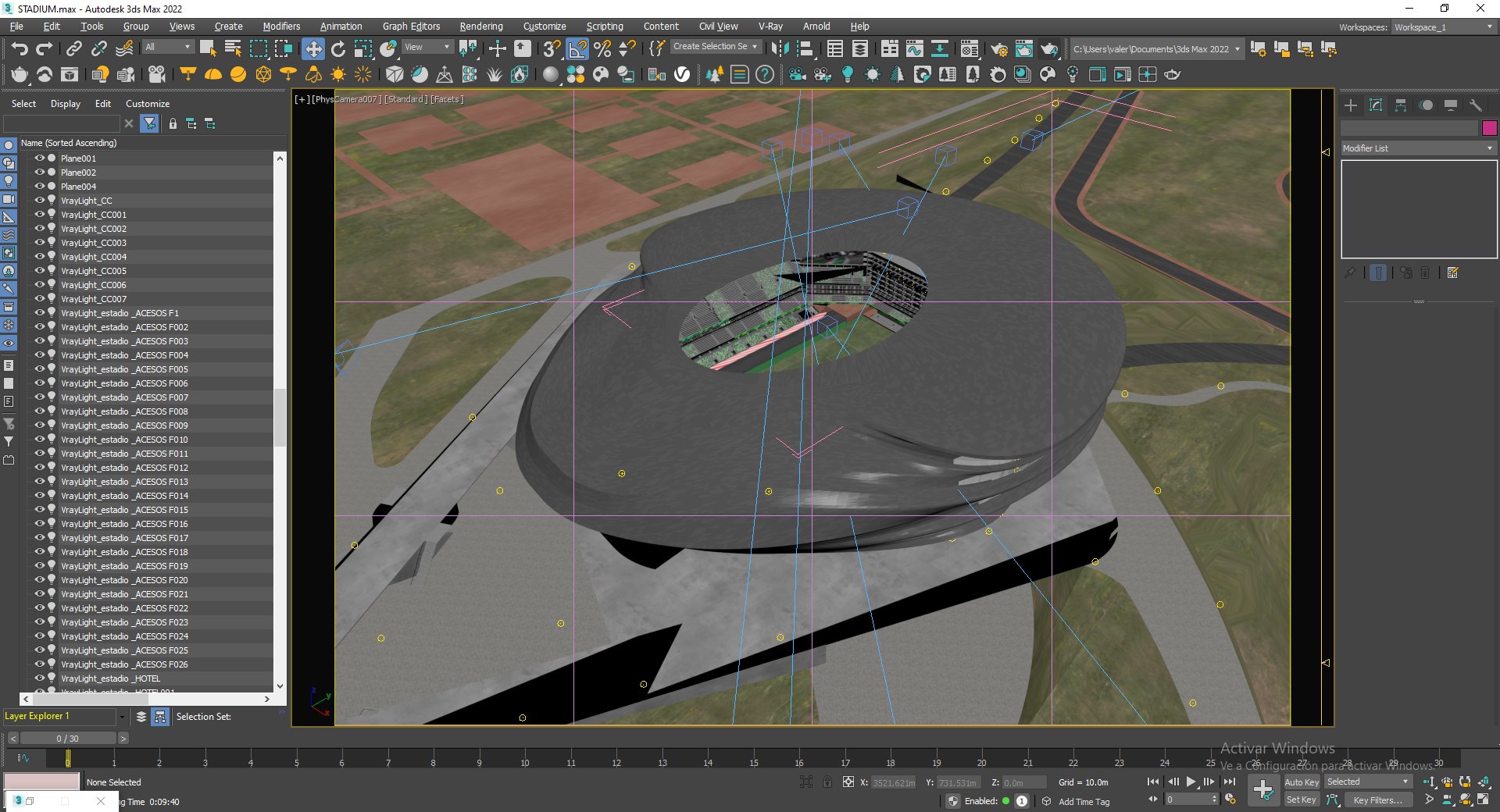Click the X coordinate input field
This screenshot has width=1500, height=812.
coord(892,782)
